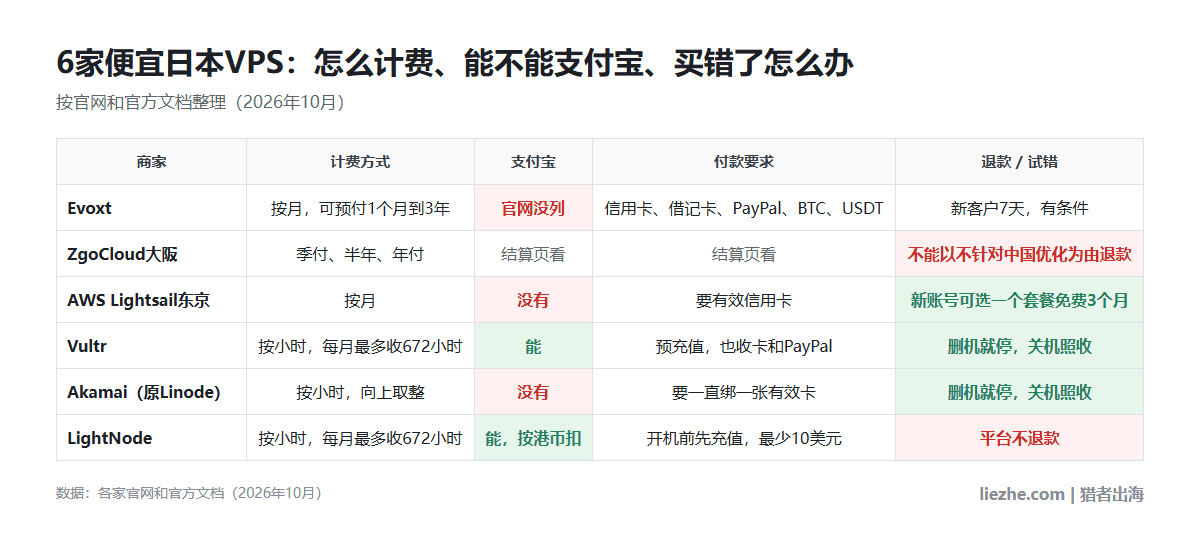
Task: Select the "Vultr" vendor cell
Action: coord(151,346)
